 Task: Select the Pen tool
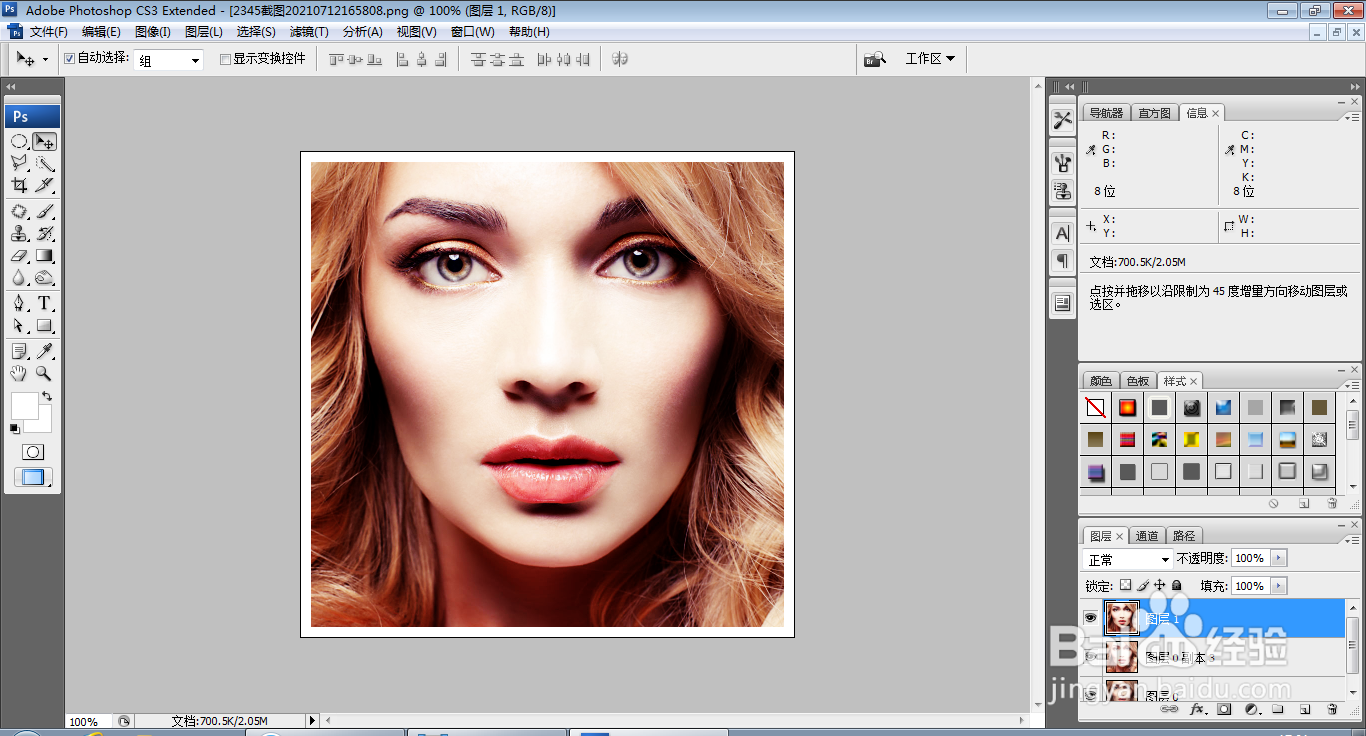point(19,304)
